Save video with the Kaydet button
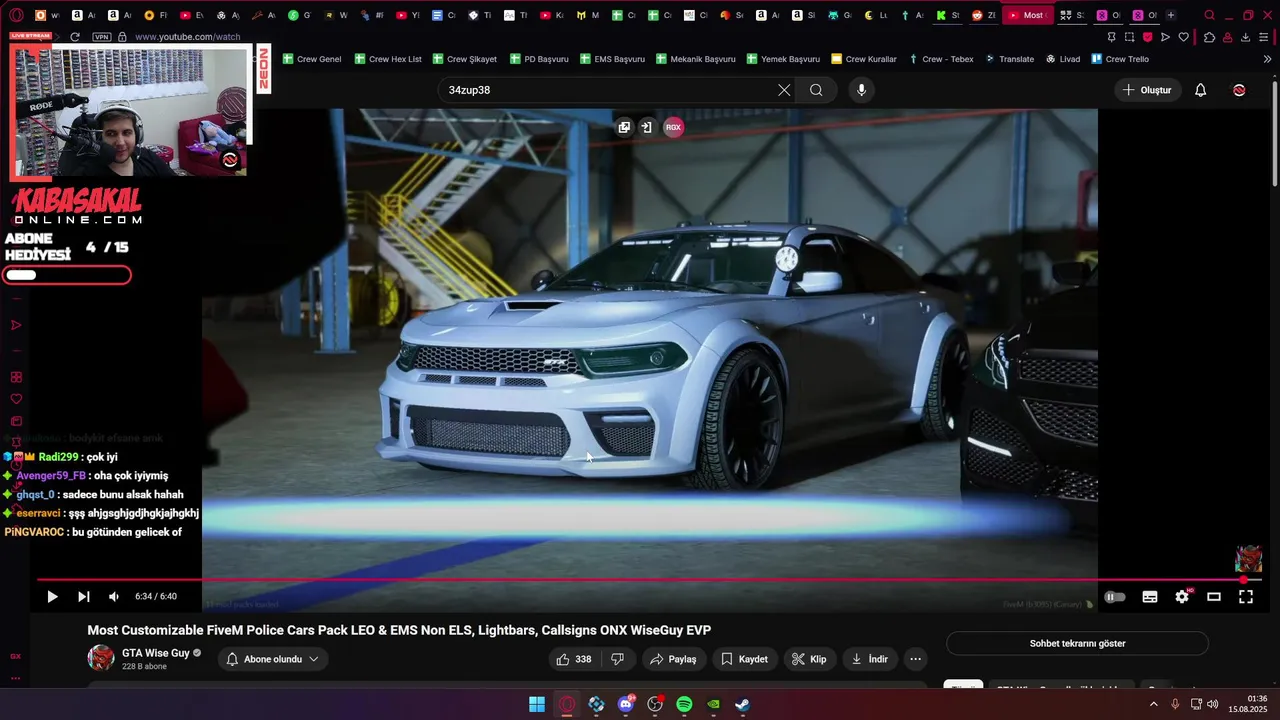Viewport: 1280px width, 720px height. 744,659
